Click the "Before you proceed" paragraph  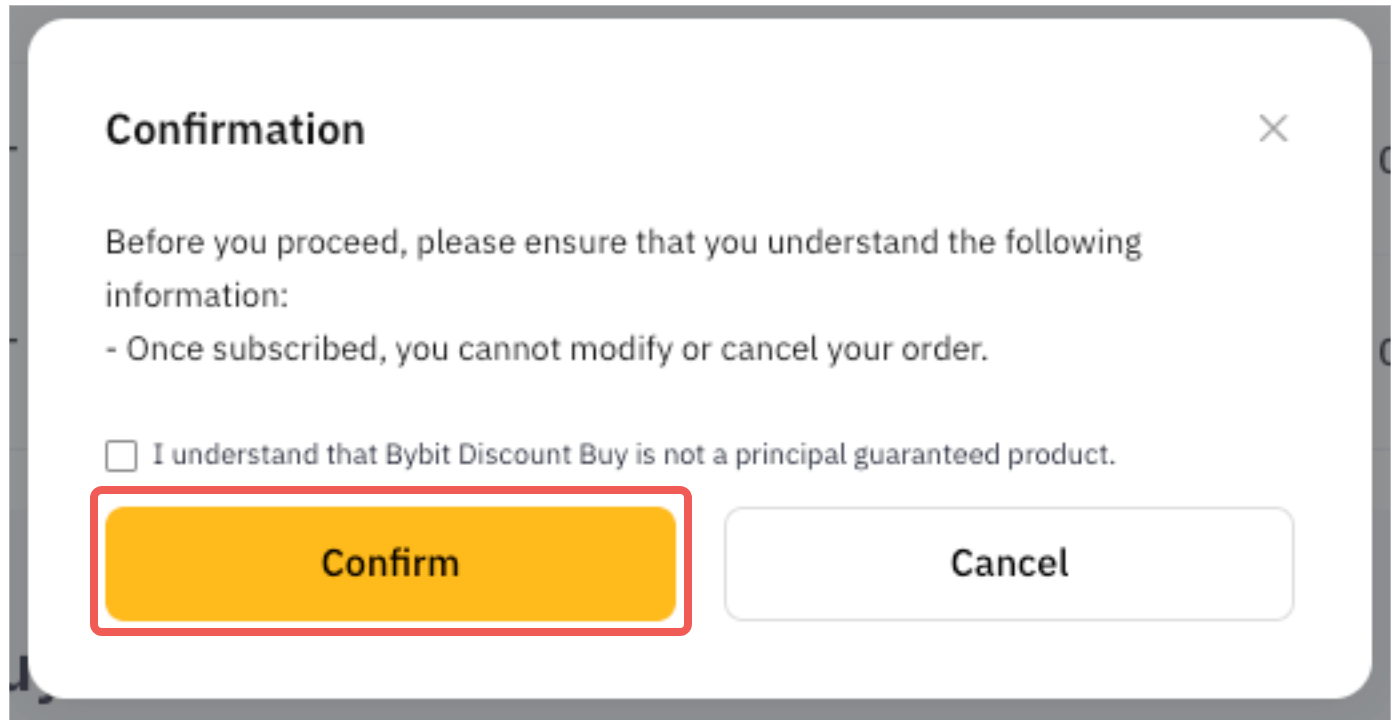(x=622, y=243)
